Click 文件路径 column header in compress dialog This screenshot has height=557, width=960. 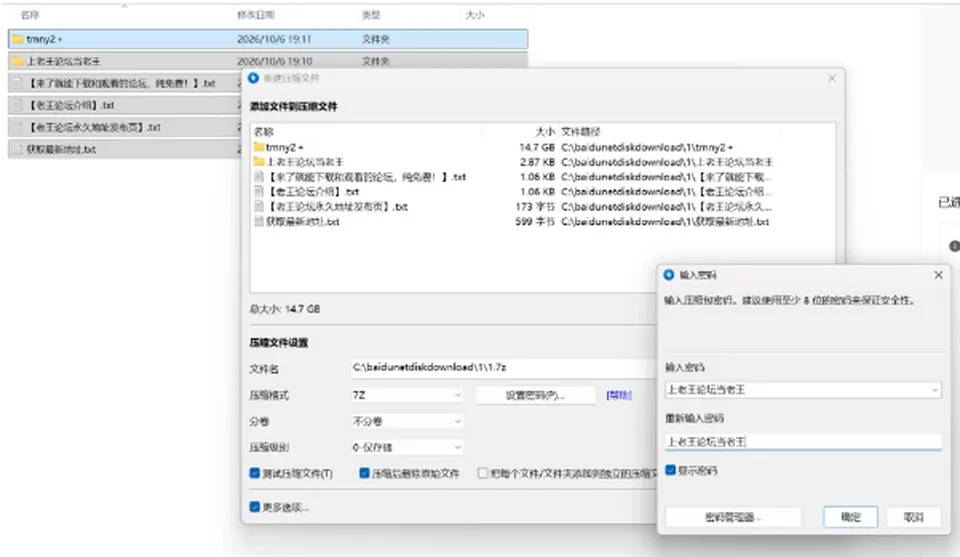pyautogui.click(x=580, y=132)
